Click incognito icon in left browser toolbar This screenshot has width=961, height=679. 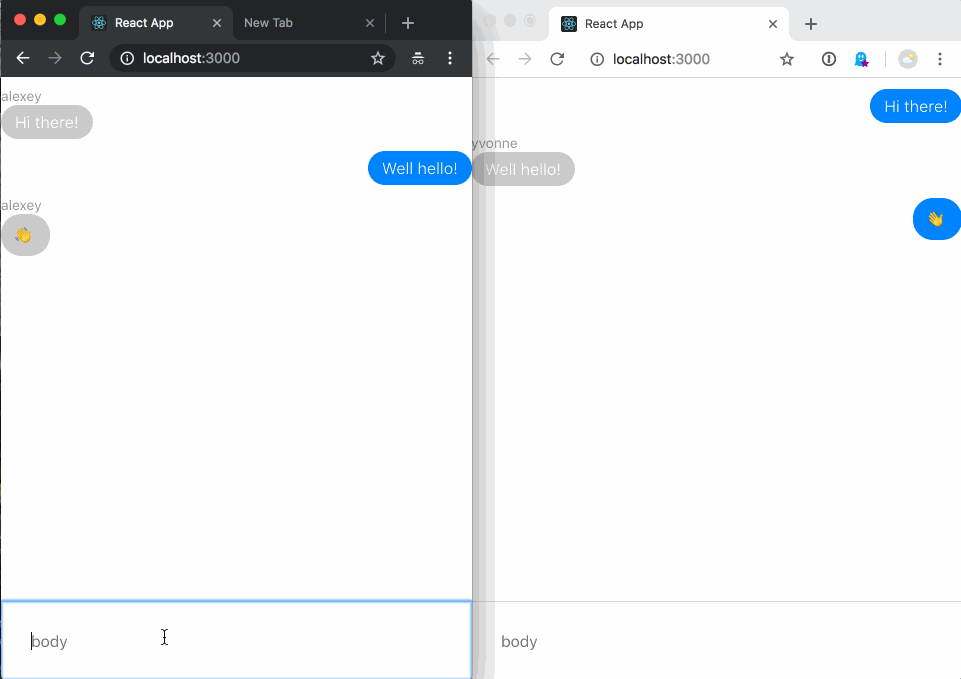tap(418, 58)
